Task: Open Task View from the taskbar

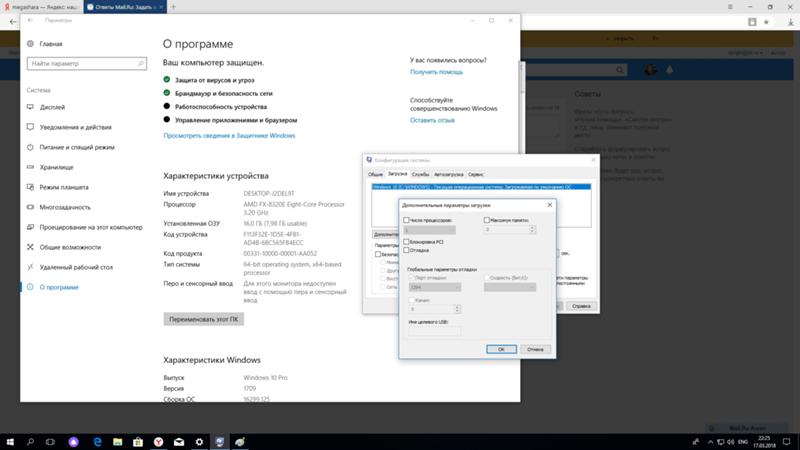Action: (50, 442)
